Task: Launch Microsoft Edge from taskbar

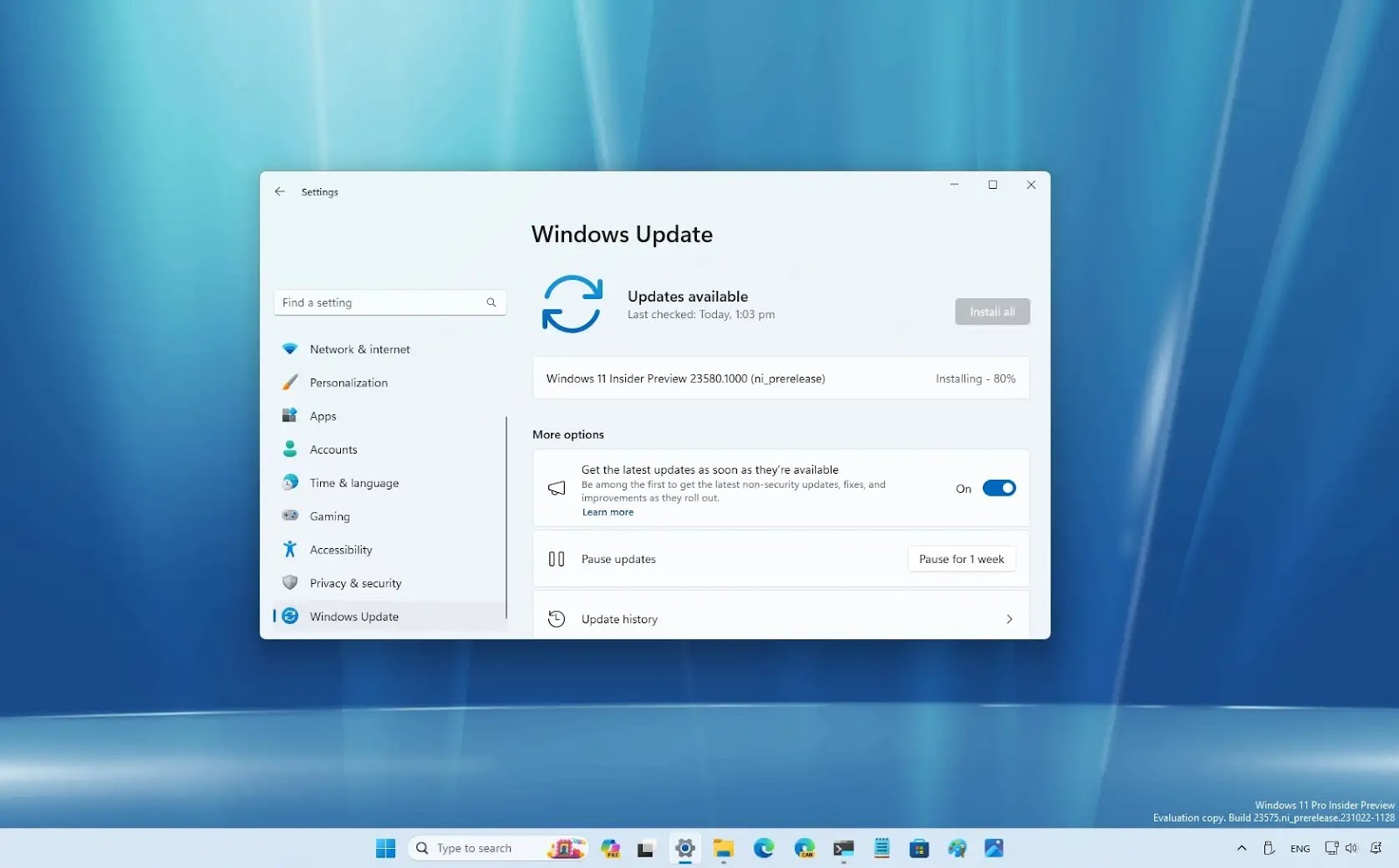Action: click(764, 848)
